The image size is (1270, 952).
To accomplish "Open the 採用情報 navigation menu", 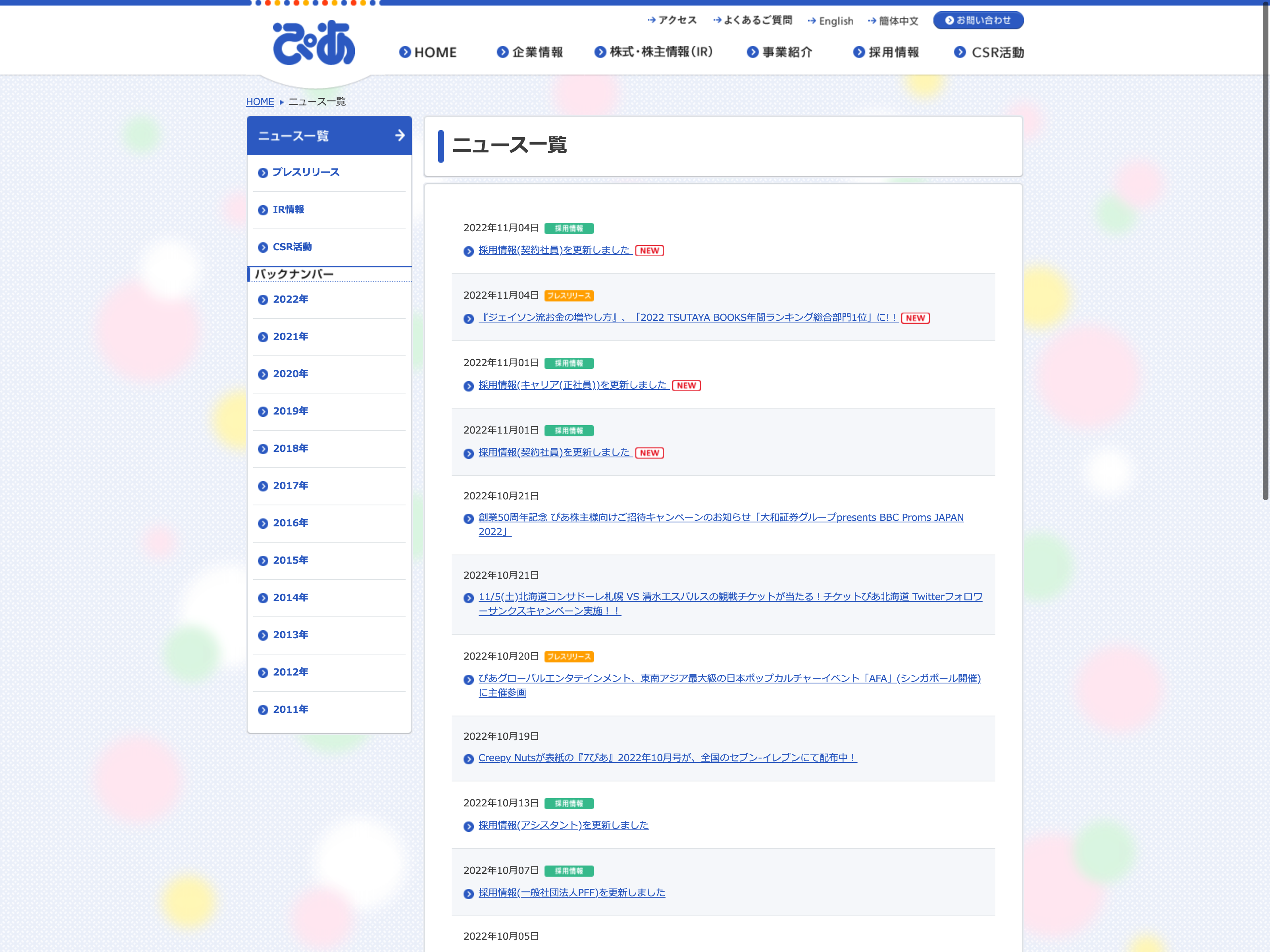I will (887, 52).
